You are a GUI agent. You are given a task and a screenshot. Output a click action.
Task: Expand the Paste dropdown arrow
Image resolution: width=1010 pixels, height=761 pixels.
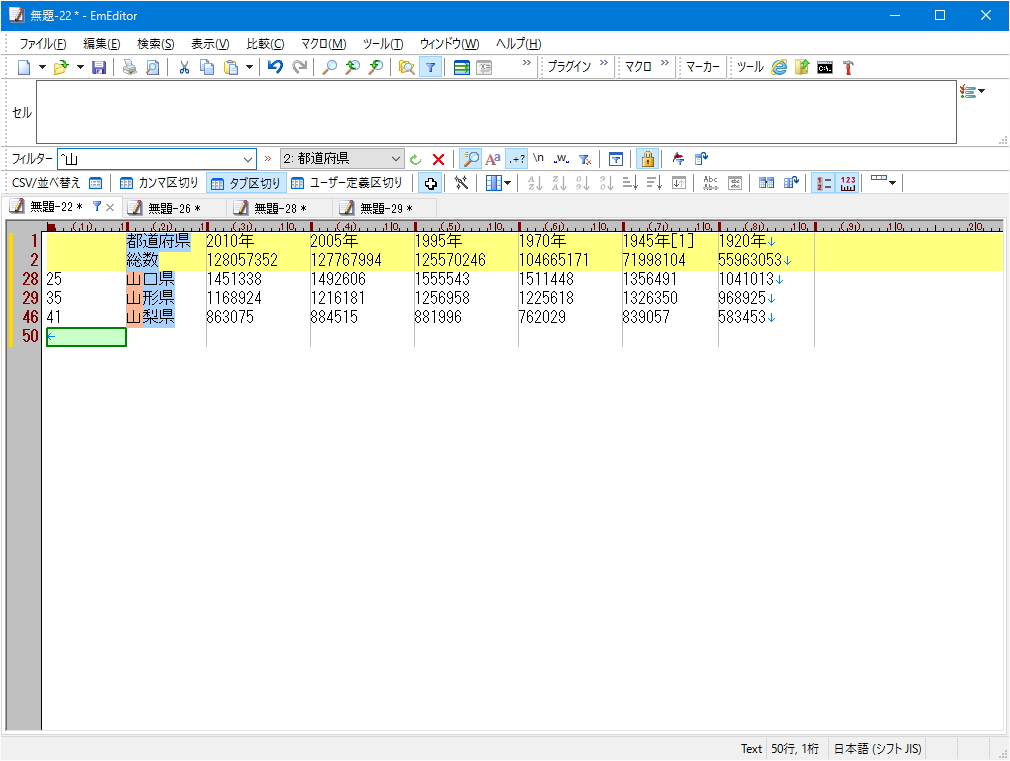(x=249, y=67)
